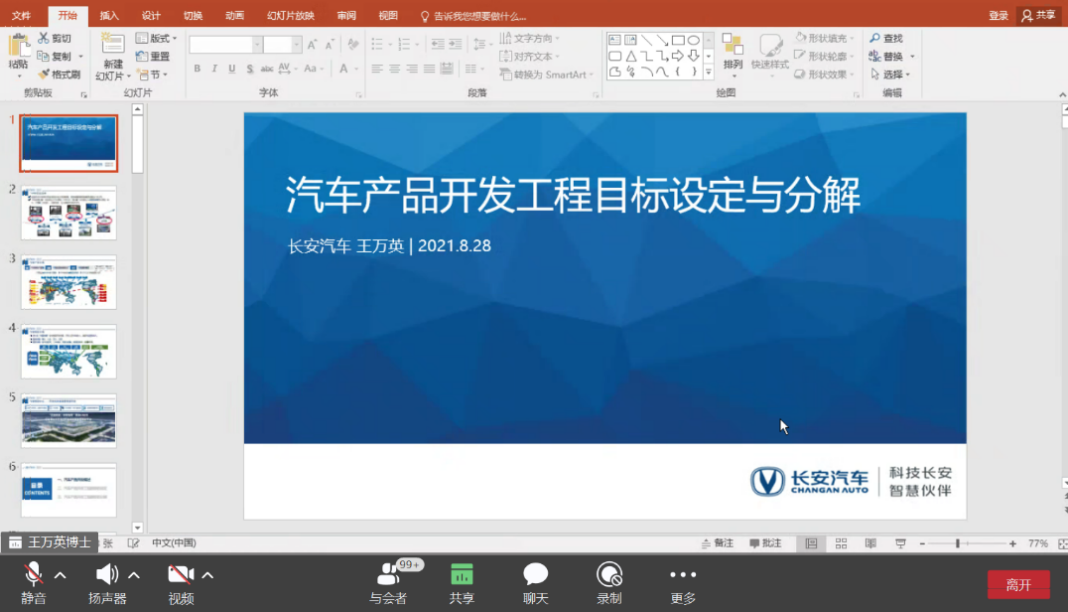Viewport: 1068px width, 612px height.
Task: Click the green share screen (共享) icon
Action: pyautogui.click(x=461, y=575)
